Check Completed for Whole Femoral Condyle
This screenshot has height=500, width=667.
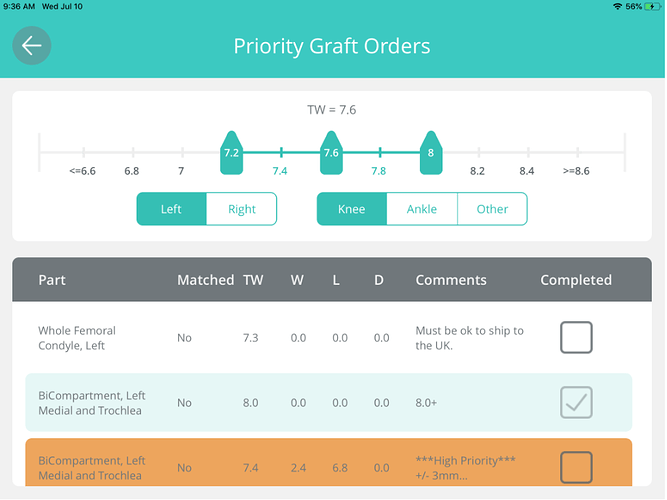point(576,337)
